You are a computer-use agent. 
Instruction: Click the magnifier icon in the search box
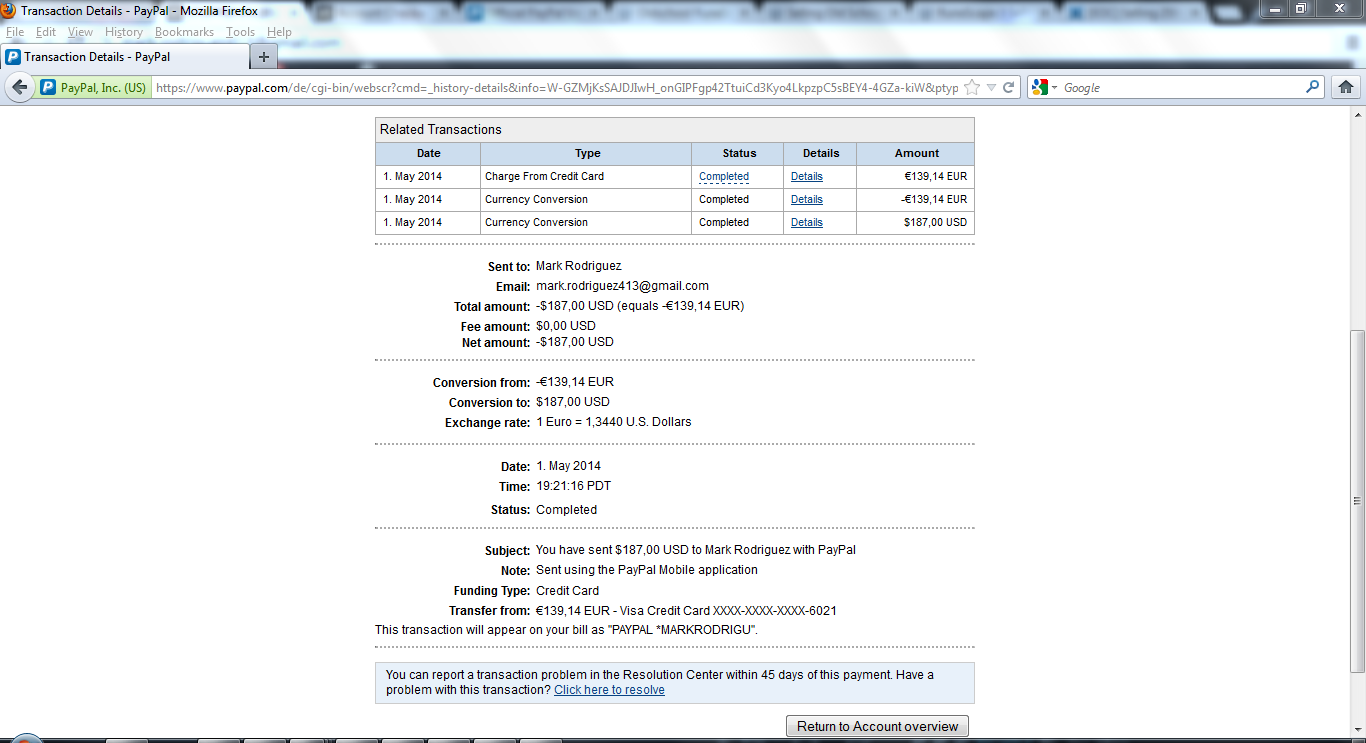pyautogui.click(x=1314, y=88)
